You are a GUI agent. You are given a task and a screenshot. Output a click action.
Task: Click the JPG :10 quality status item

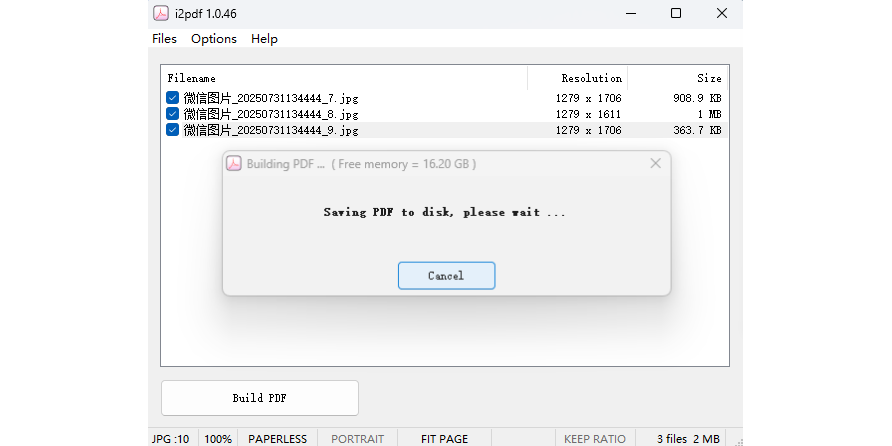pyautogui.click(x=170, y=438)
